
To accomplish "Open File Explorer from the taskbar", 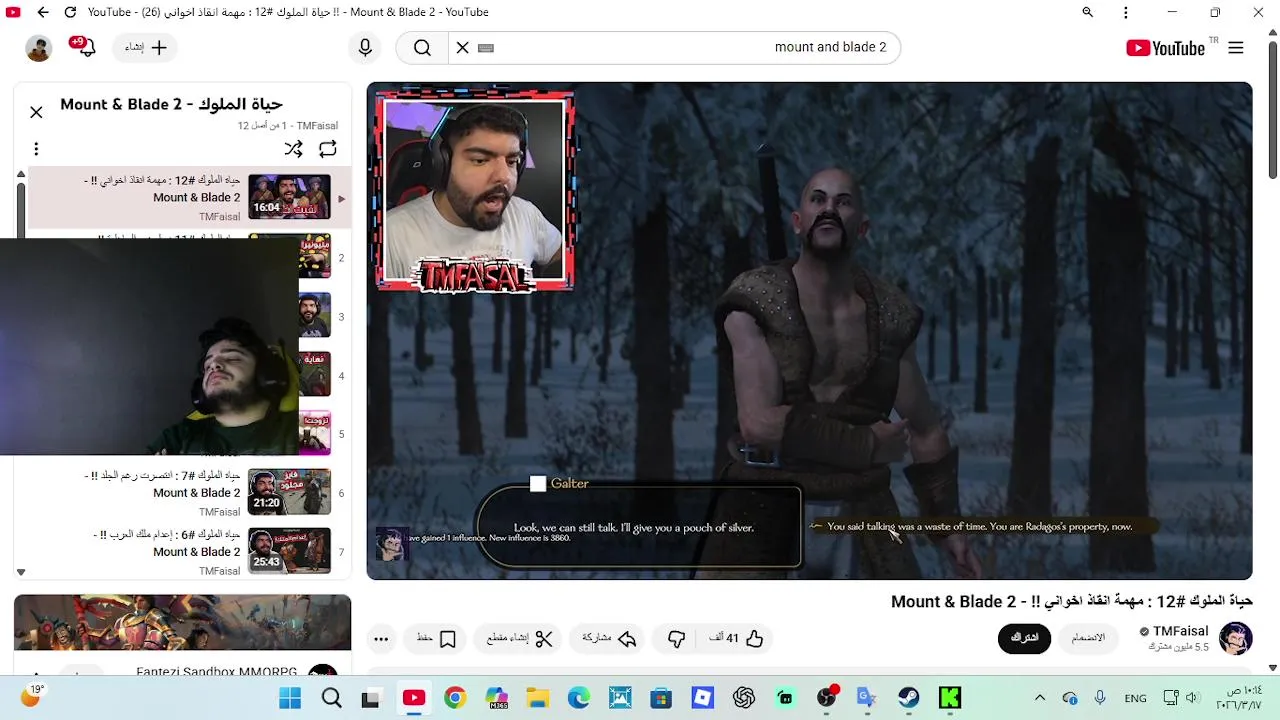I will click(x=537, y=698).
